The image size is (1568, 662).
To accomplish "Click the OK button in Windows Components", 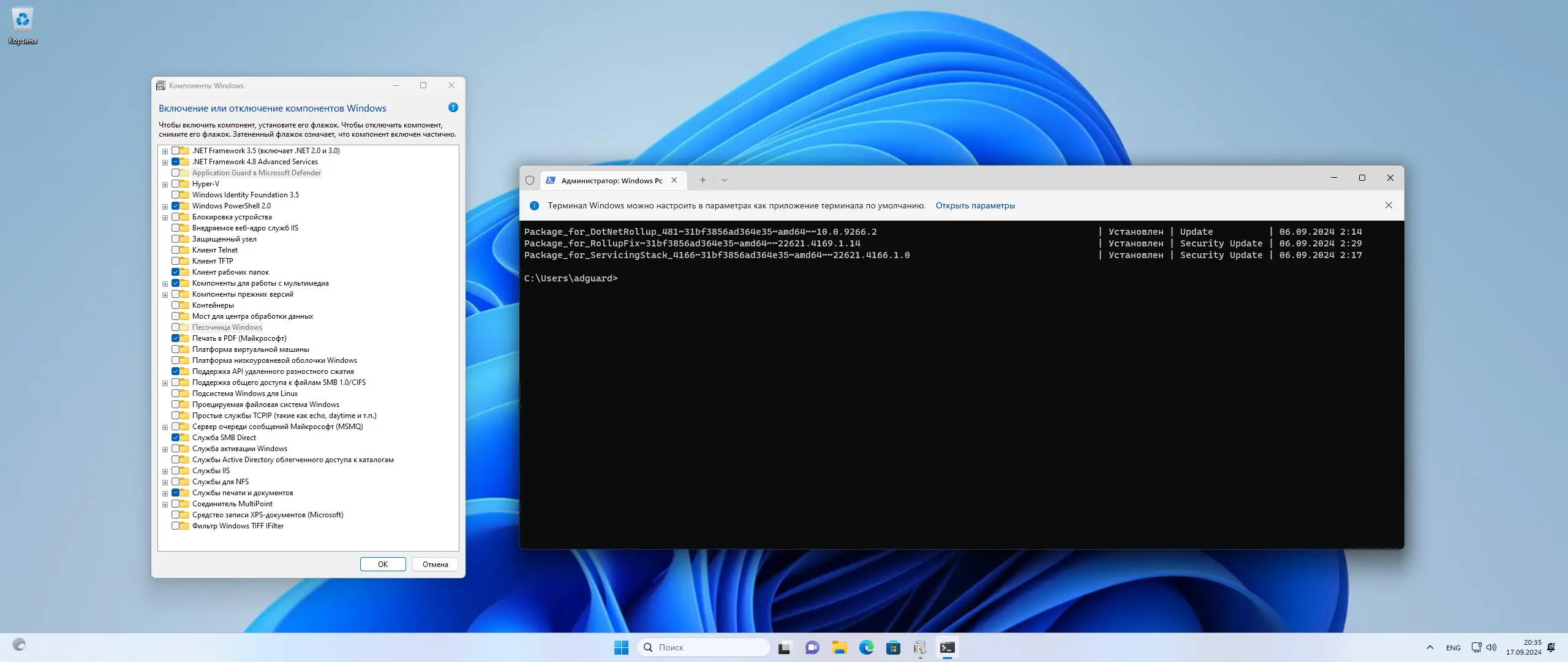I will (x=383, y=564).
